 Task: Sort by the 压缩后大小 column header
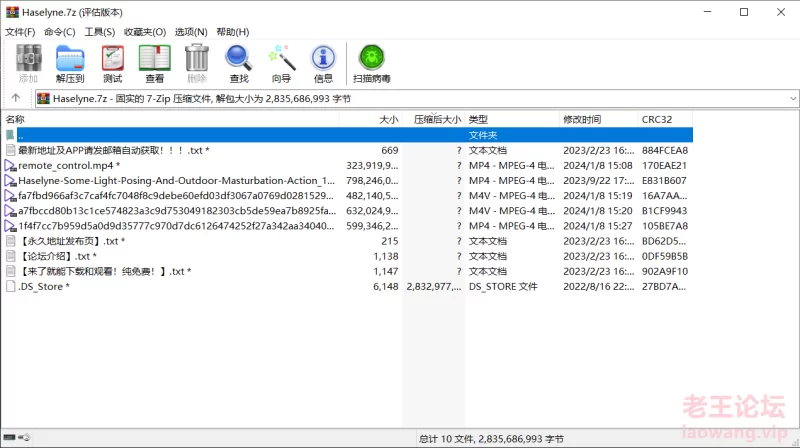(x=433, y=119)
